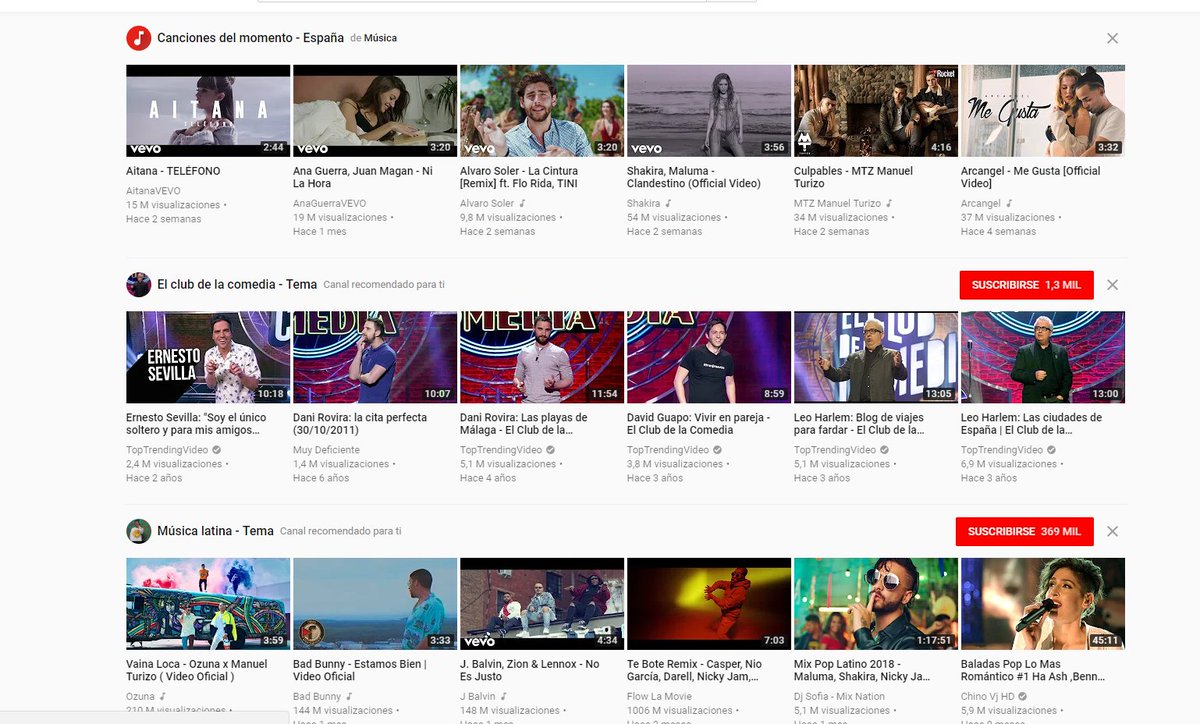
Task: Play Dani Rovira la cita perfecta thumbnail
Action: tap(375, 357)
